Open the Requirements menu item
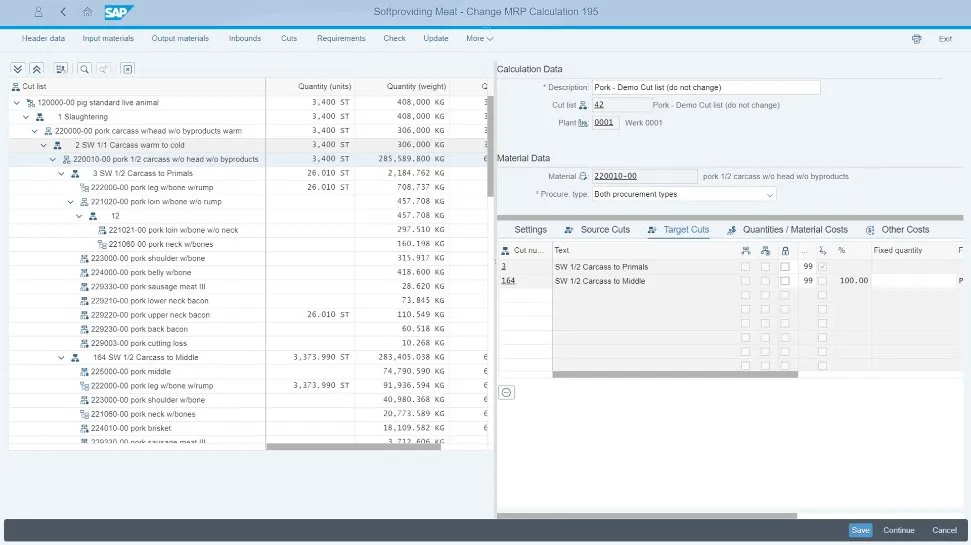The image size is (971, 545). pyautogui.click(x=341, y=39)
